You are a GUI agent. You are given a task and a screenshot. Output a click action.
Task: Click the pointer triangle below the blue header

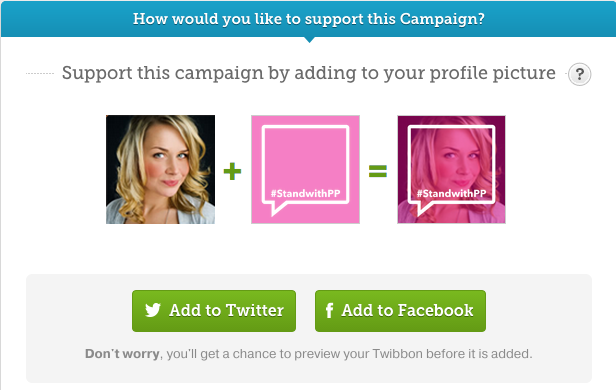coord(309,39)
